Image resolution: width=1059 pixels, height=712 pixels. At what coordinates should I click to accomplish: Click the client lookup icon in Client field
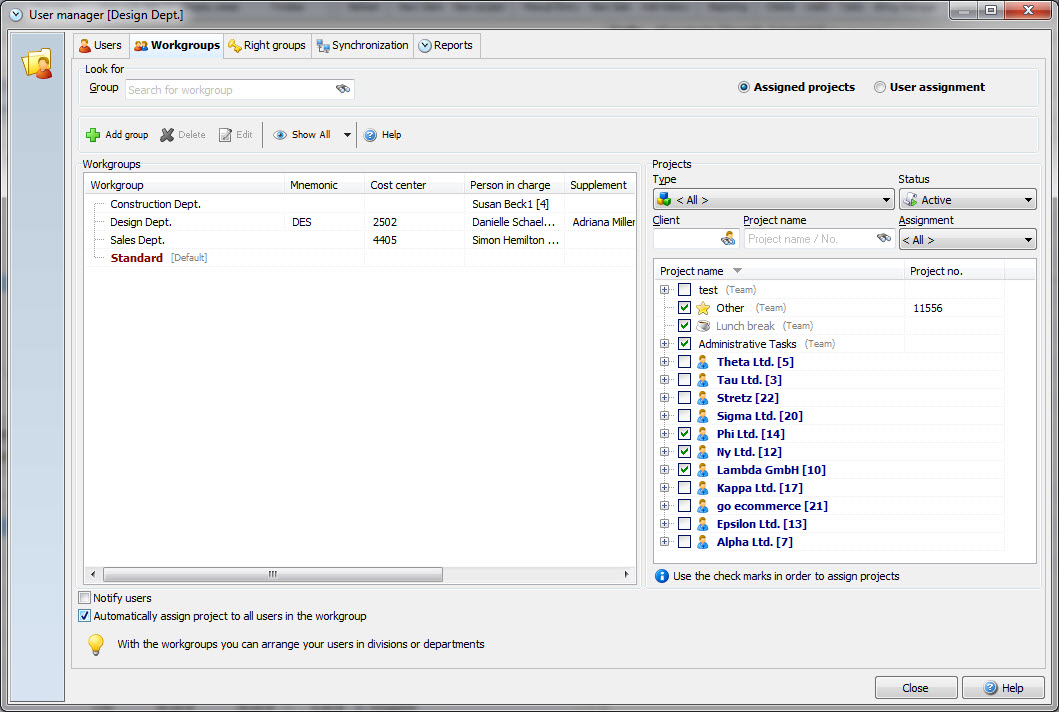click(x=727, y=239)
